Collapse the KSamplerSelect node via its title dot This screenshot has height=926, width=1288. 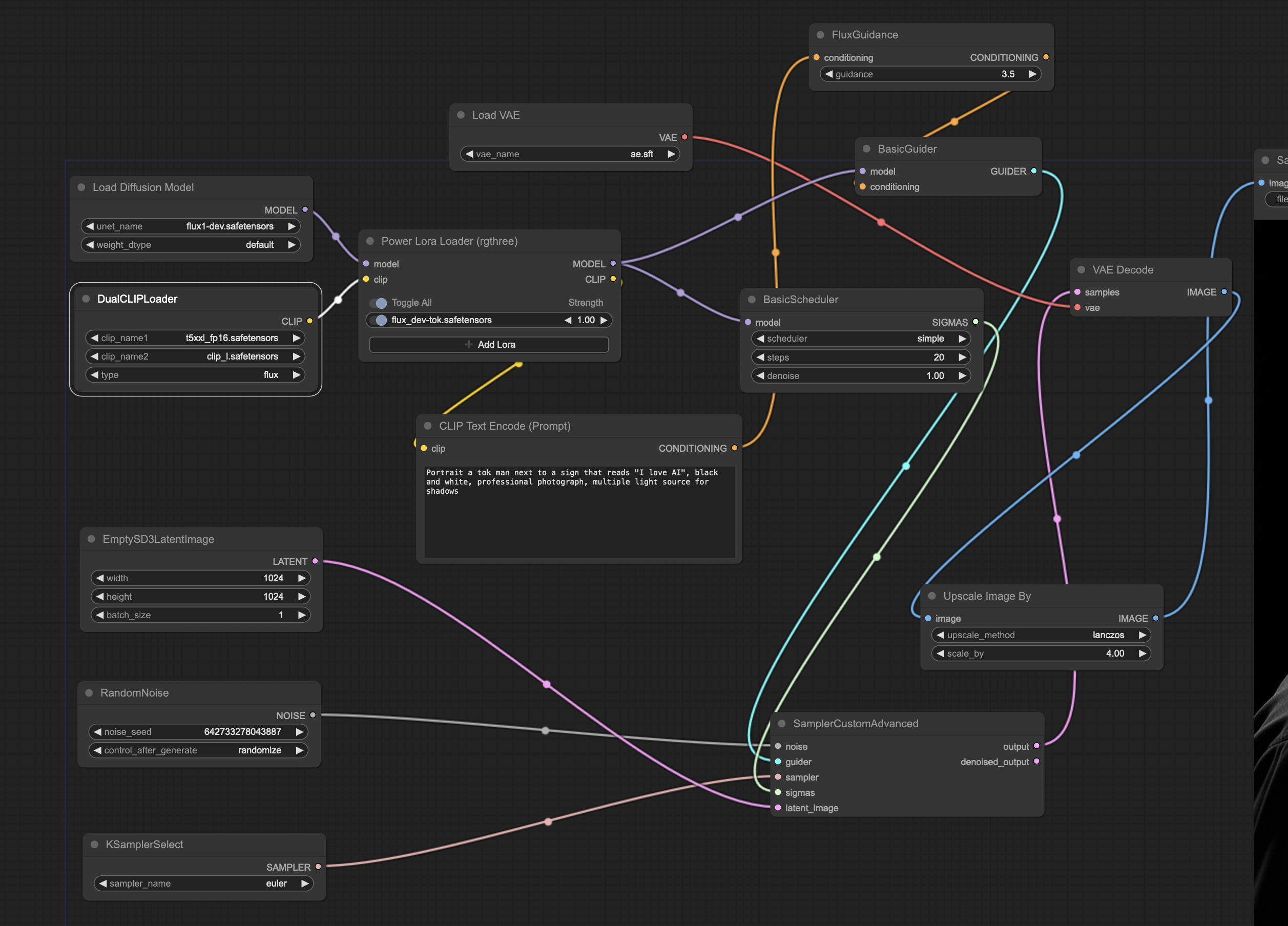(x=94, y=844)
